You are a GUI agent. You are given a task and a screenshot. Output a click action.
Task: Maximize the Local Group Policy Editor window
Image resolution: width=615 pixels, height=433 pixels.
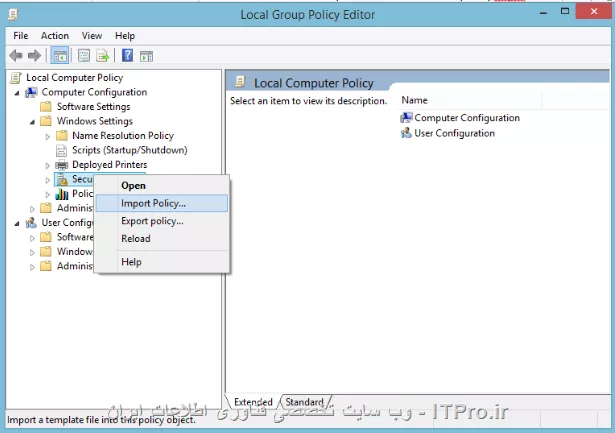coord(565,11)
